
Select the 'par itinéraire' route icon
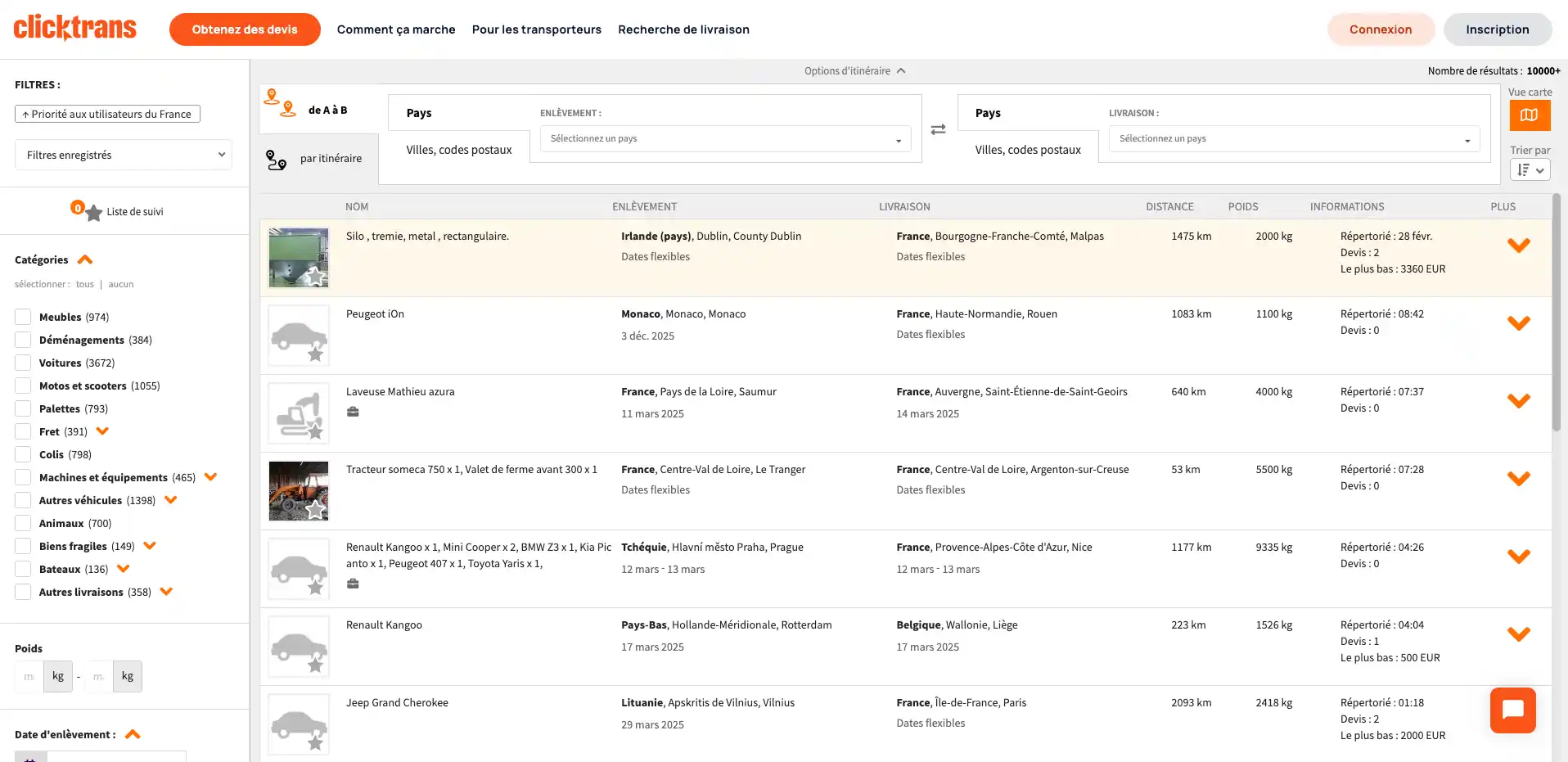pyautogui.click(x=277, y=160)
